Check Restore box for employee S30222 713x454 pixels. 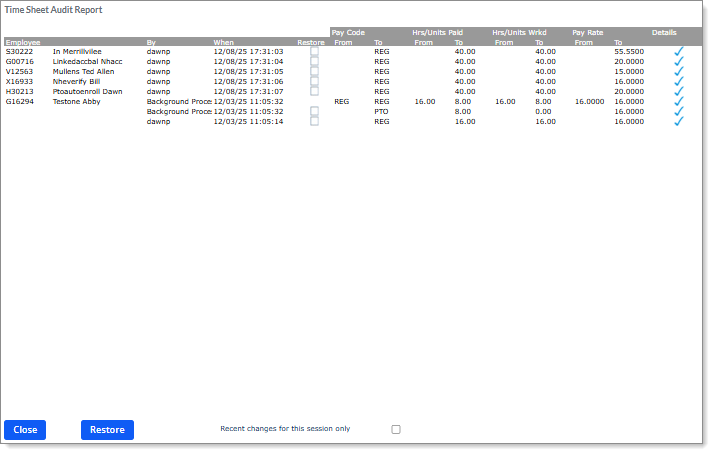tap(315, 51)
